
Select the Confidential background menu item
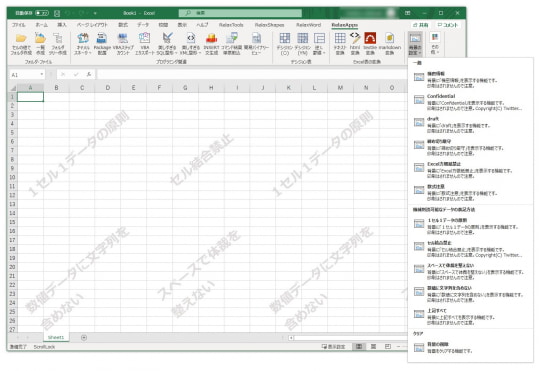[x=470, y=102]
